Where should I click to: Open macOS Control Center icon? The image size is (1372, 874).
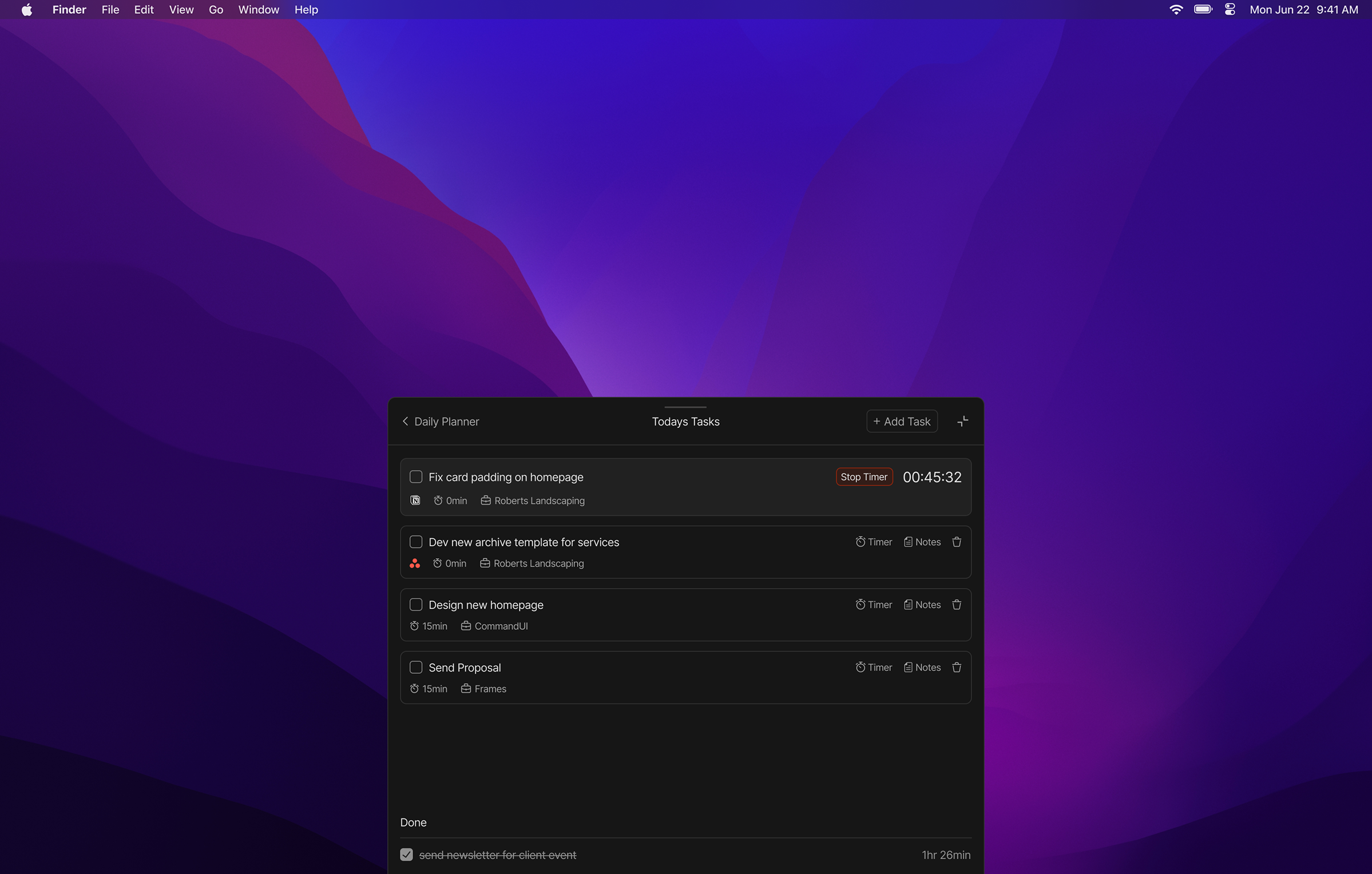1230,10
